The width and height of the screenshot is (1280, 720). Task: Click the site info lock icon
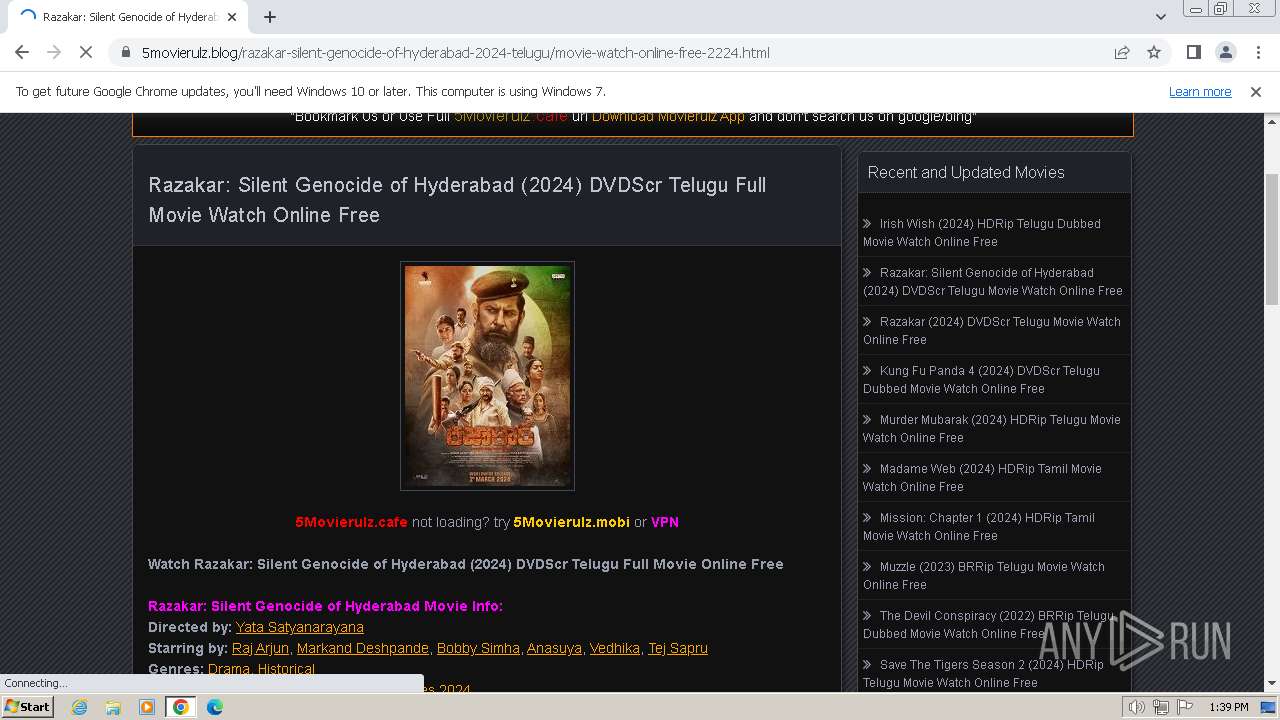tap(125, 53)
